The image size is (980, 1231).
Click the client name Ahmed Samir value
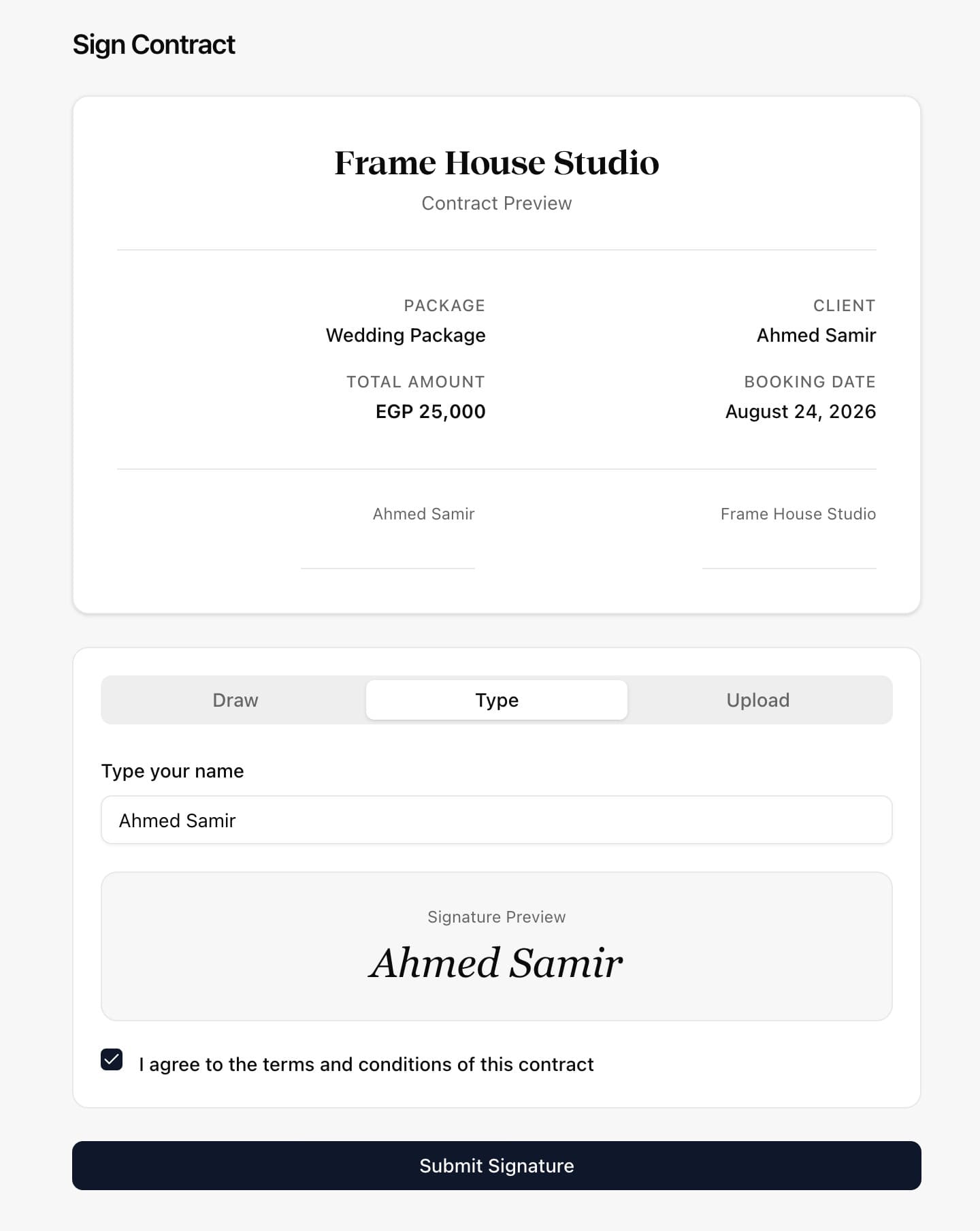click(817, 335)
